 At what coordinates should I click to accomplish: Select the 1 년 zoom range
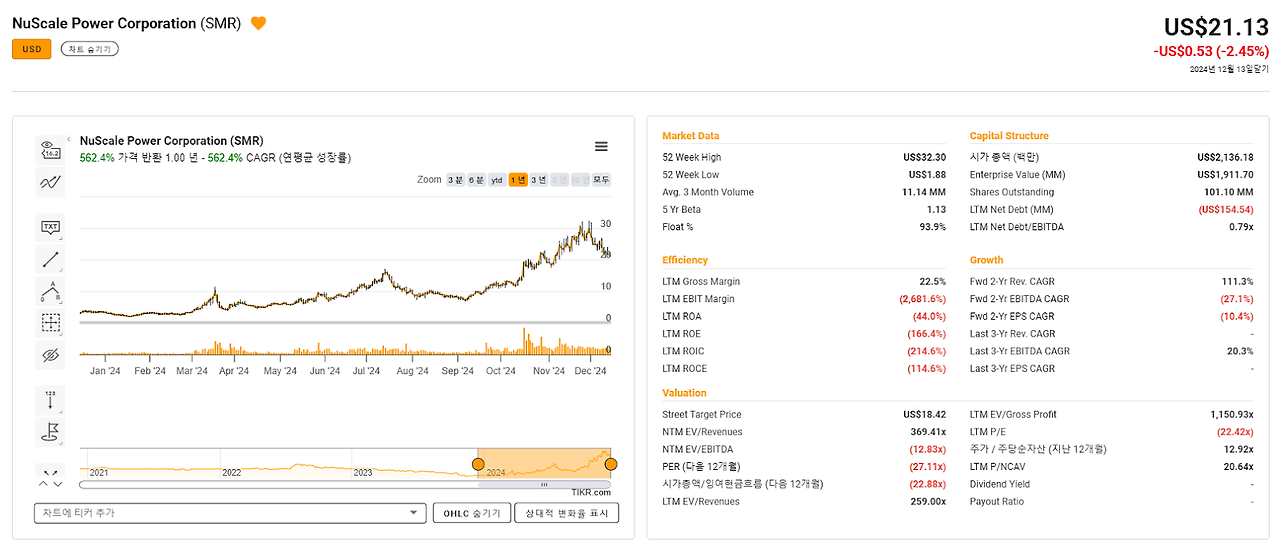click(x=518, y=180)
